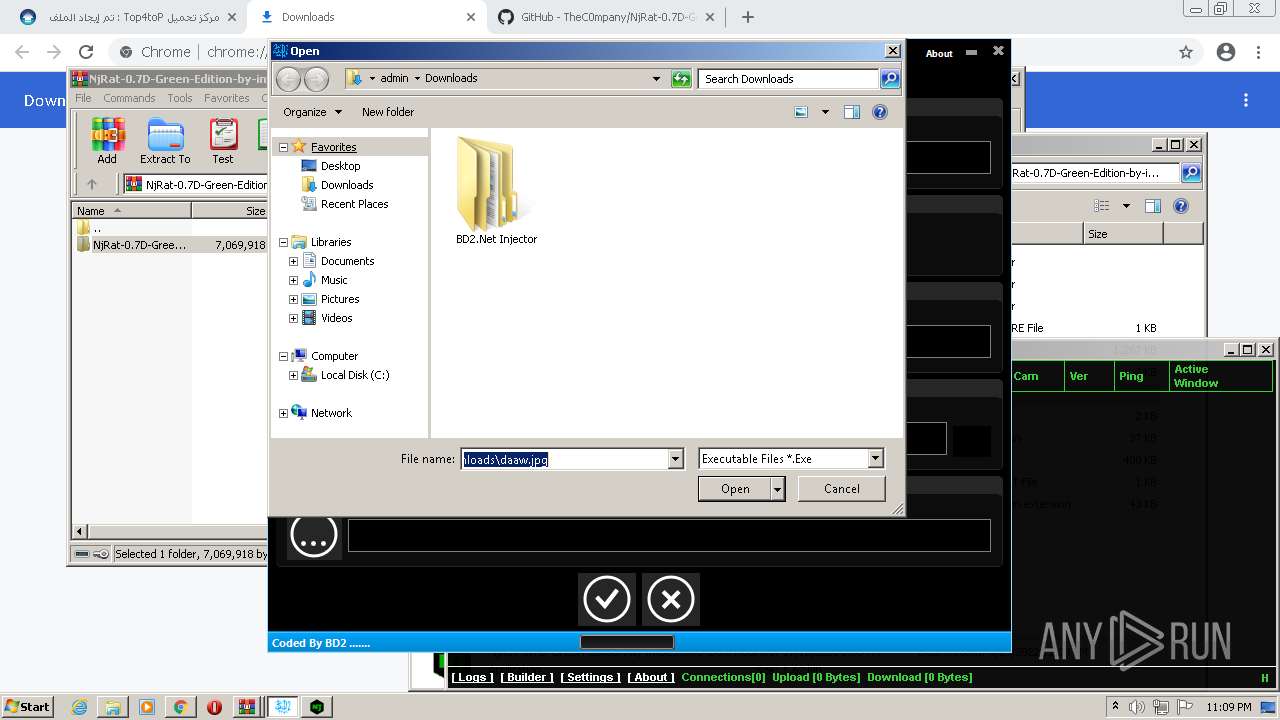Viewport: 1280px width, 720px height.
Task: Refresh the Downloads location in Open dialog
Action: click(x=681, y=79)
